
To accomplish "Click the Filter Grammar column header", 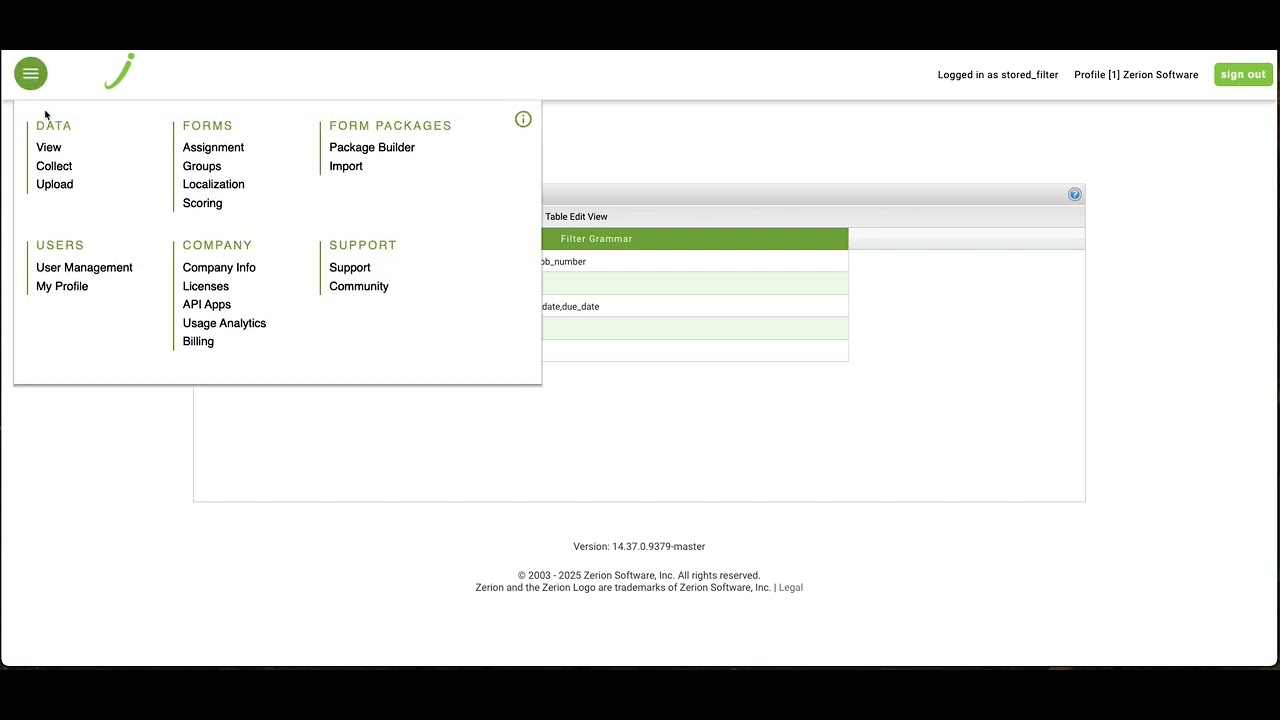I will point(695,239).
